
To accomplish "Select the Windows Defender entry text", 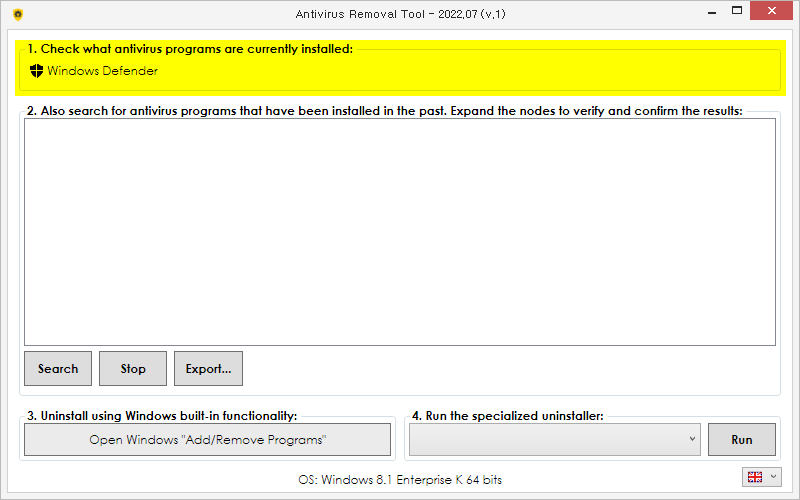I will [102, 71].
